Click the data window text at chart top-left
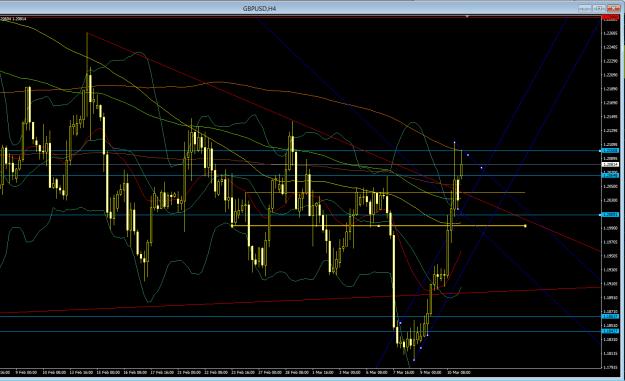Image resolution: width=625 pixels, height=381 pixels. coord(13,19)
